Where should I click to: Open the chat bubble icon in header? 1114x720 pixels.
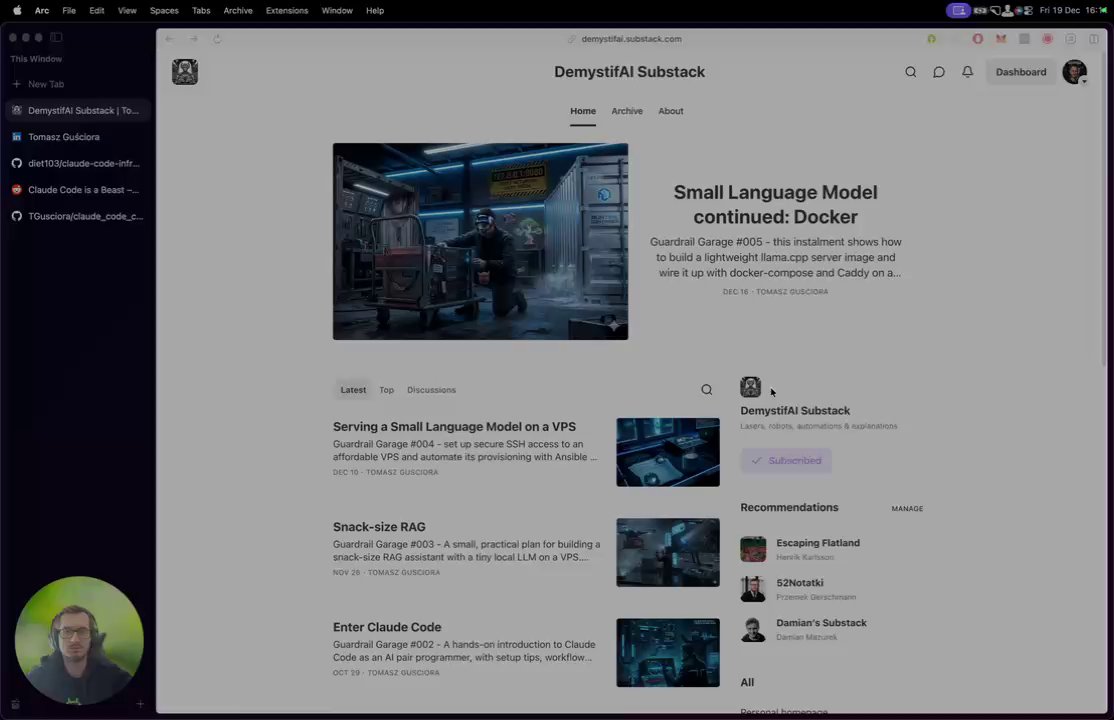[x=939, y=72]
